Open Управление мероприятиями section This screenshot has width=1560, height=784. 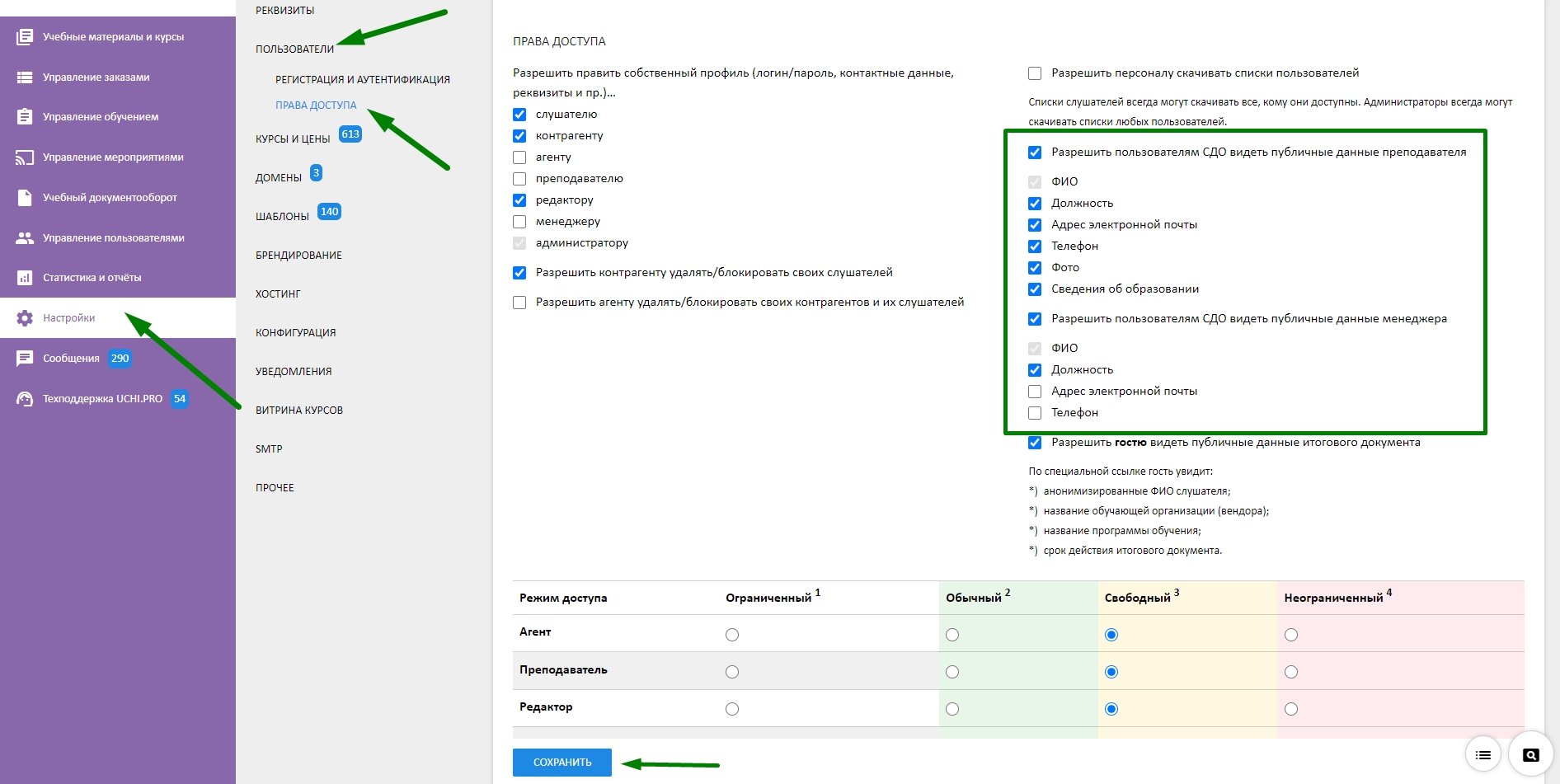[113, 157]
